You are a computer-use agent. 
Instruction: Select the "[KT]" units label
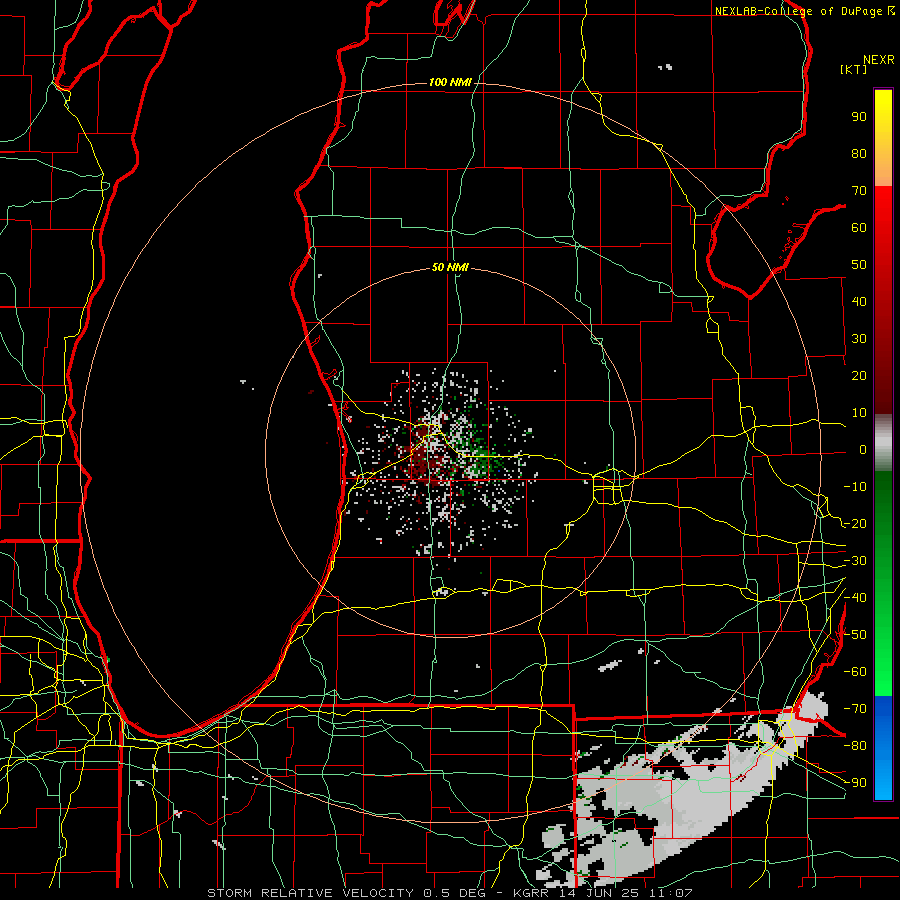(x=853, y=69)
